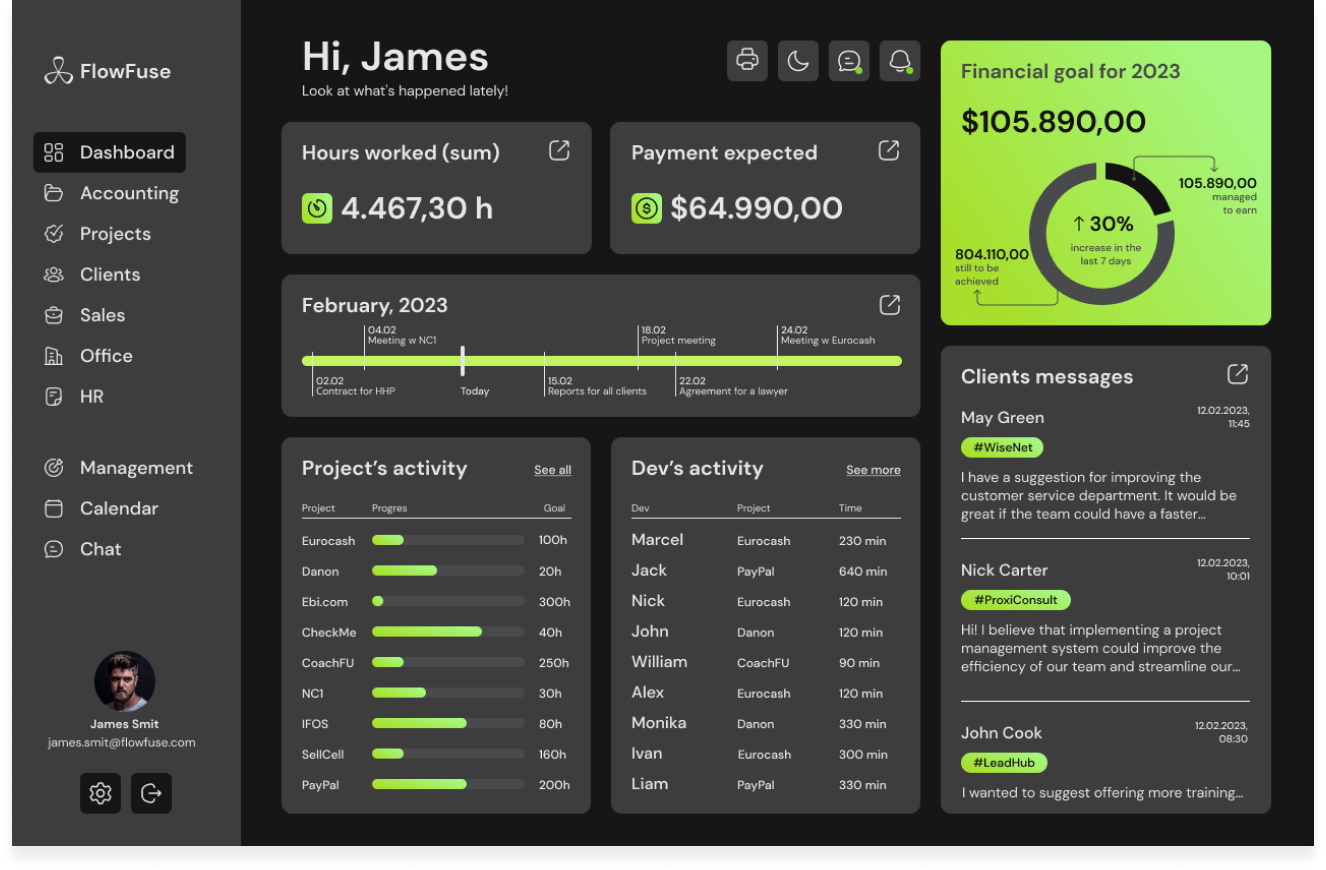Click the CheckMe project progress bar
The image size is (1326, 870).
coord(447,632)
